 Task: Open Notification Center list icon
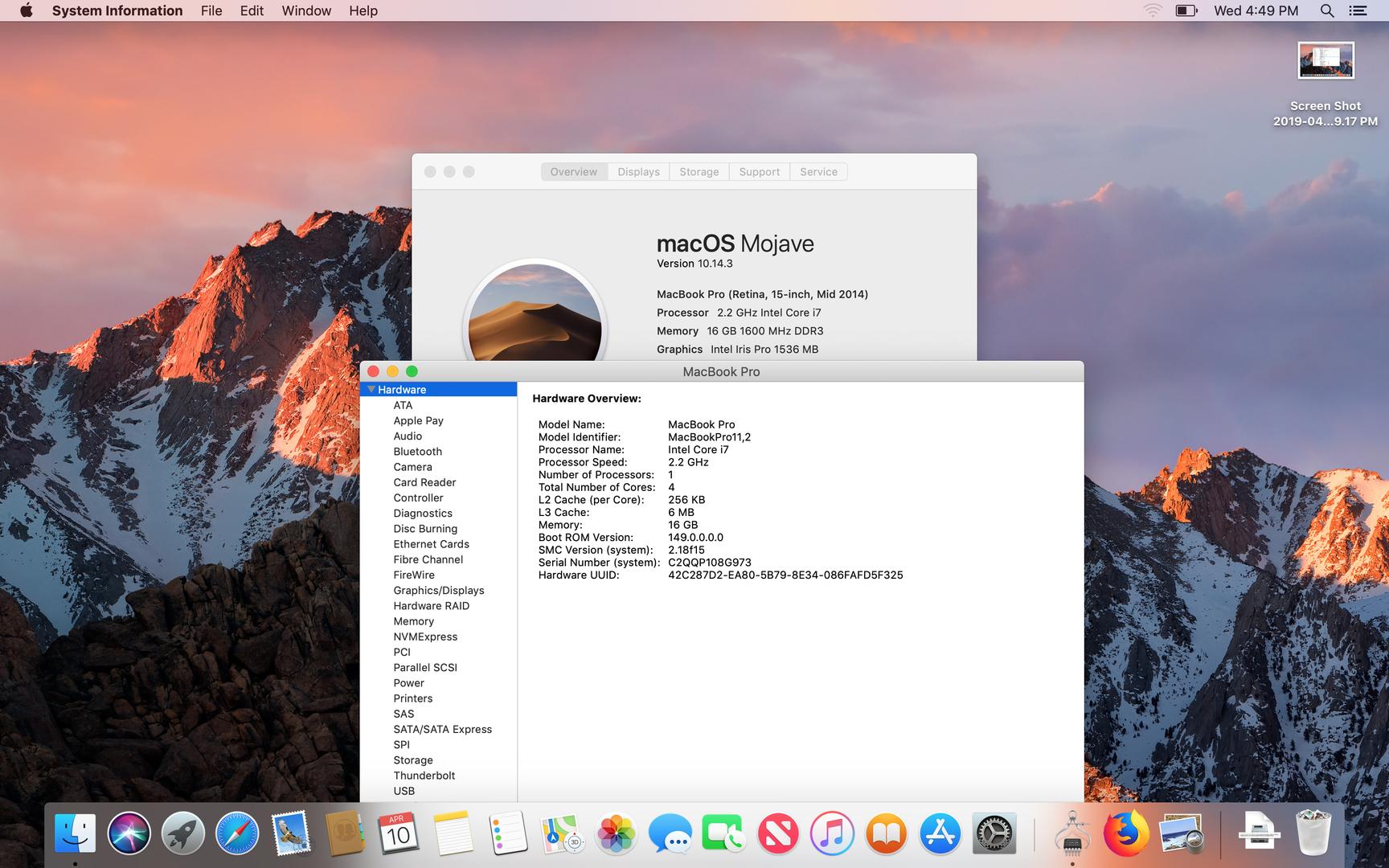[x=1358, y=10]
